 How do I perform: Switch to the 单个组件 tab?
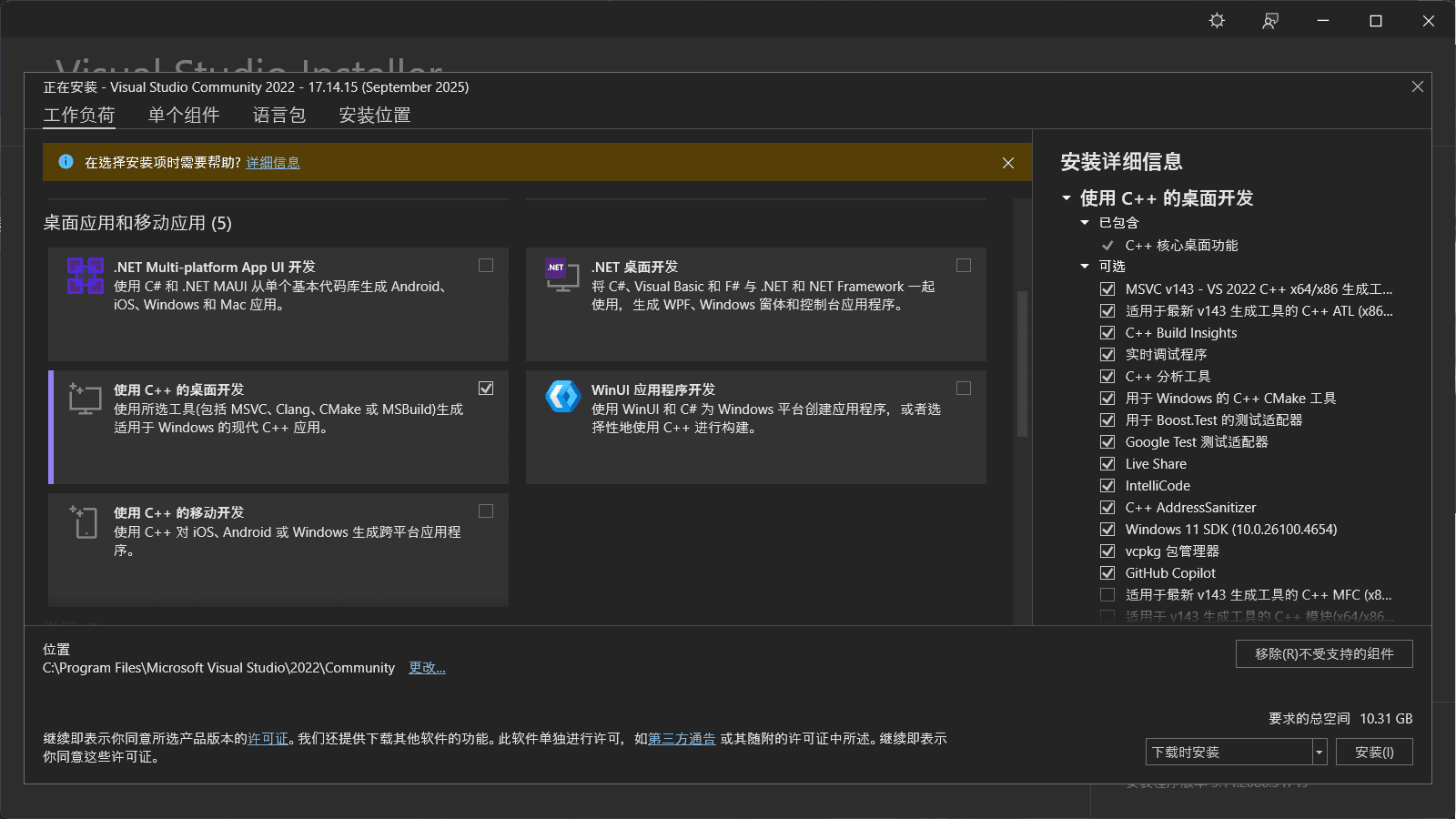coord(184,116)
